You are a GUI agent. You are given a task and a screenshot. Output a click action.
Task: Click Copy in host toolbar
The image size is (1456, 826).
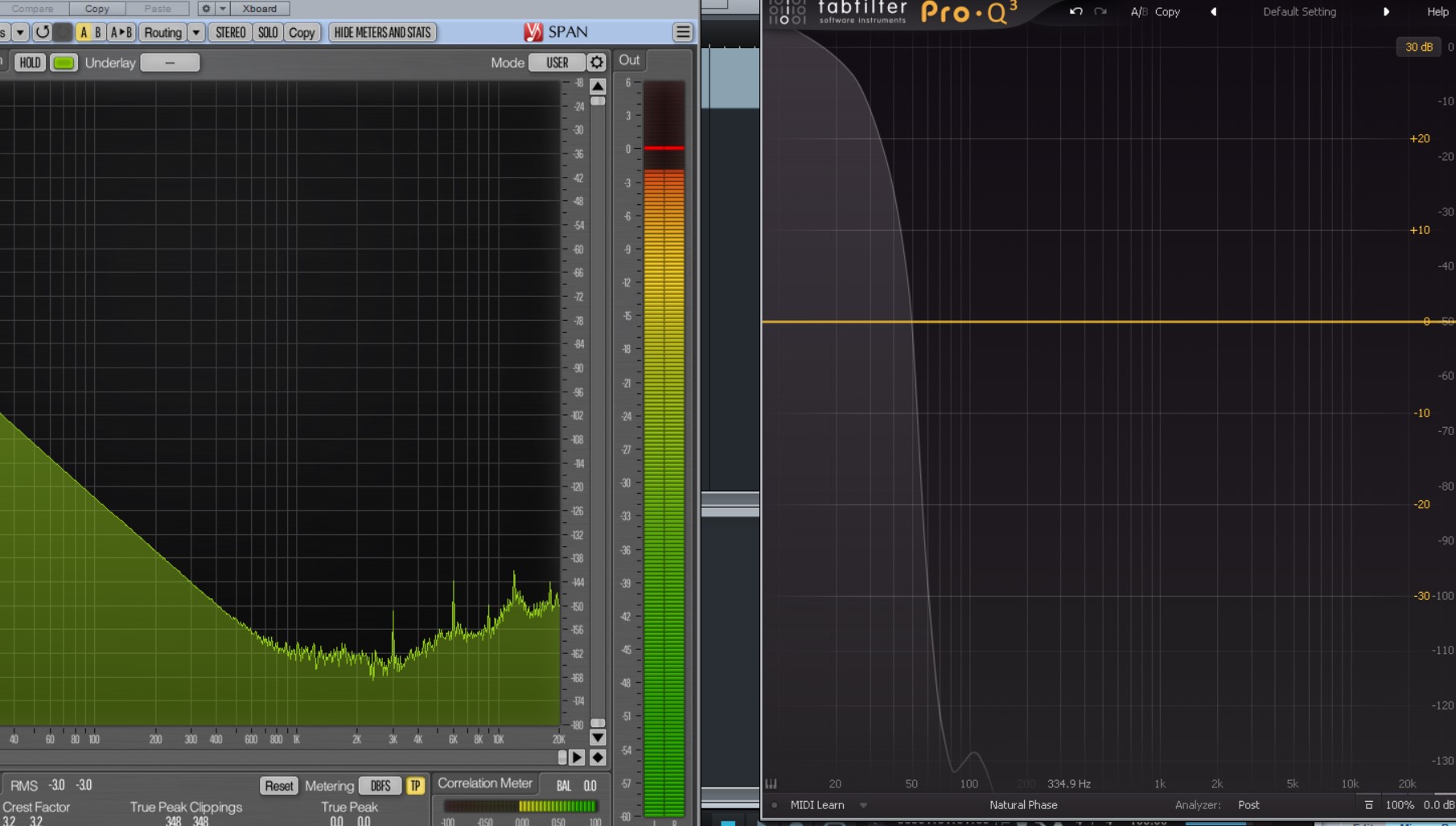[97, 8]
